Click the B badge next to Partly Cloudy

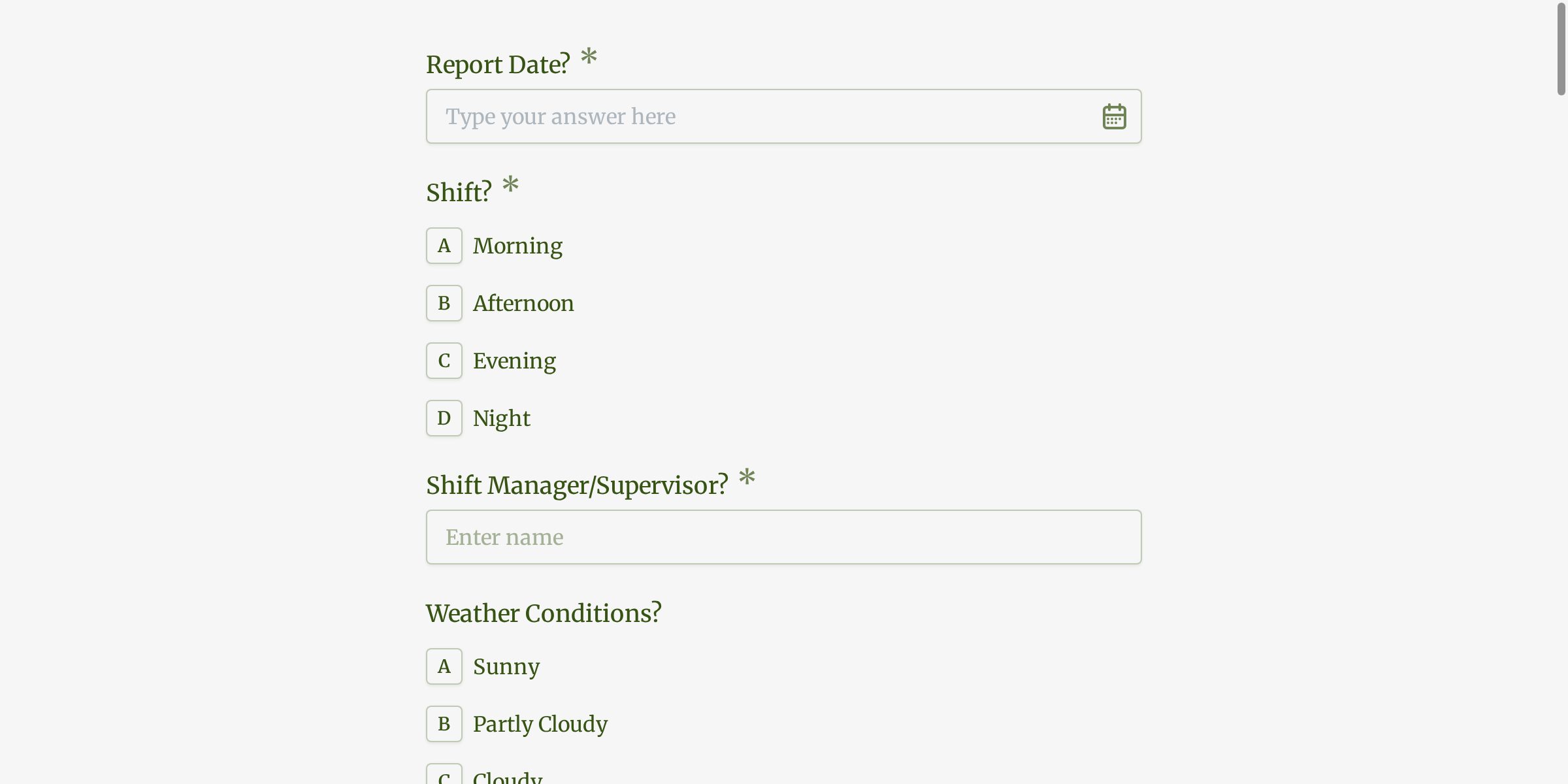coord(444,724)
